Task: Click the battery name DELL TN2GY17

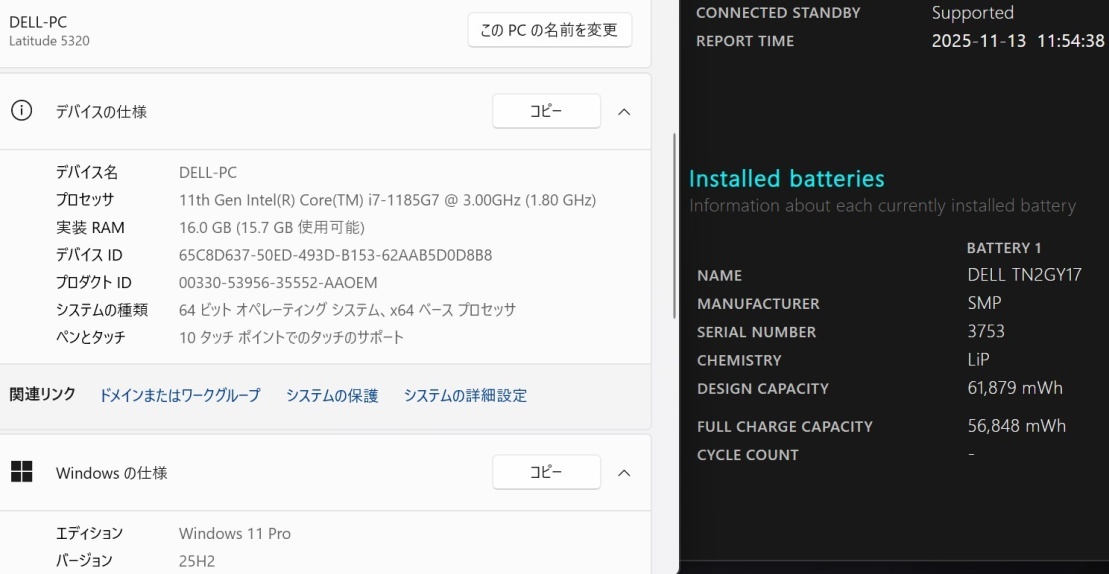Action: pyautogui.click(x=1024, y=275)
